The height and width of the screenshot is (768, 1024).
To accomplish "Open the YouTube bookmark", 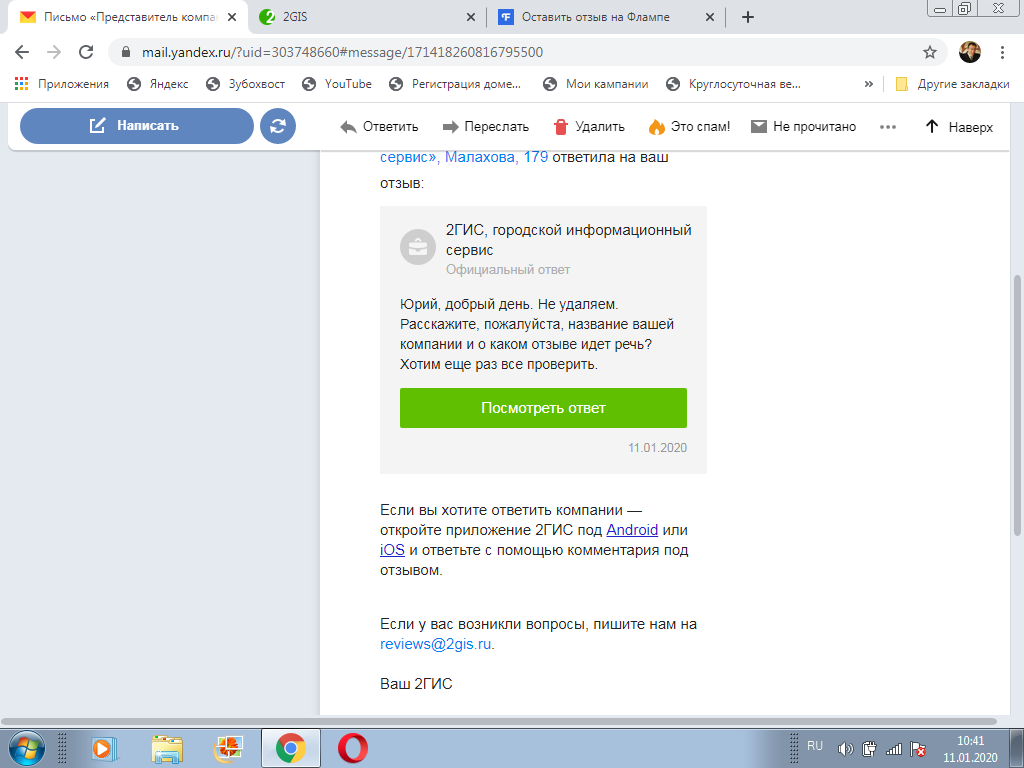I will [337, 84].
